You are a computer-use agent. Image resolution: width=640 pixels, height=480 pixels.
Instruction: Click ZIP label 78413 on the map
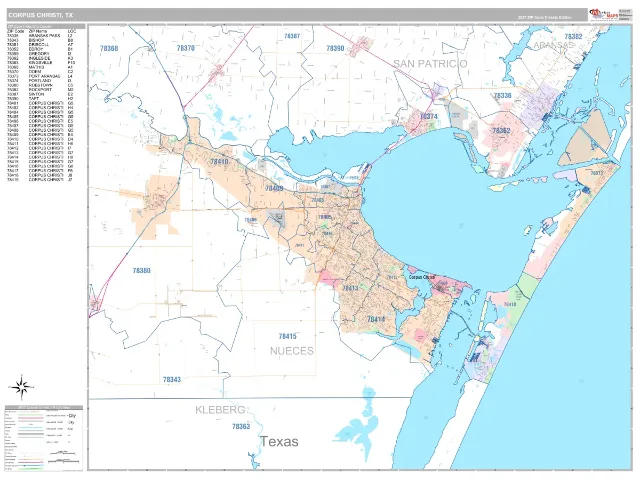(x=350, y=288)
